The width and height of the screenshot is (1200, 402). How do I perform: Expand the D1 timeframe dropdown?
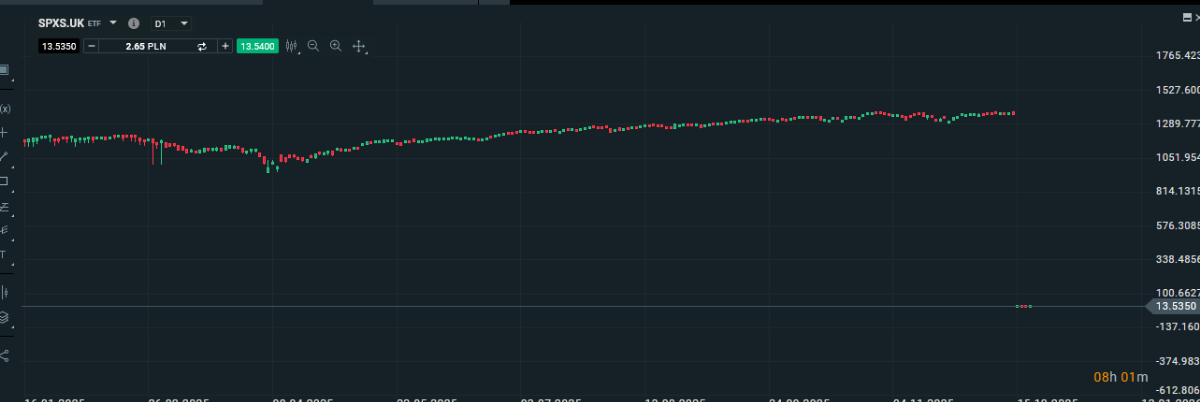click(x=184, y=22)
